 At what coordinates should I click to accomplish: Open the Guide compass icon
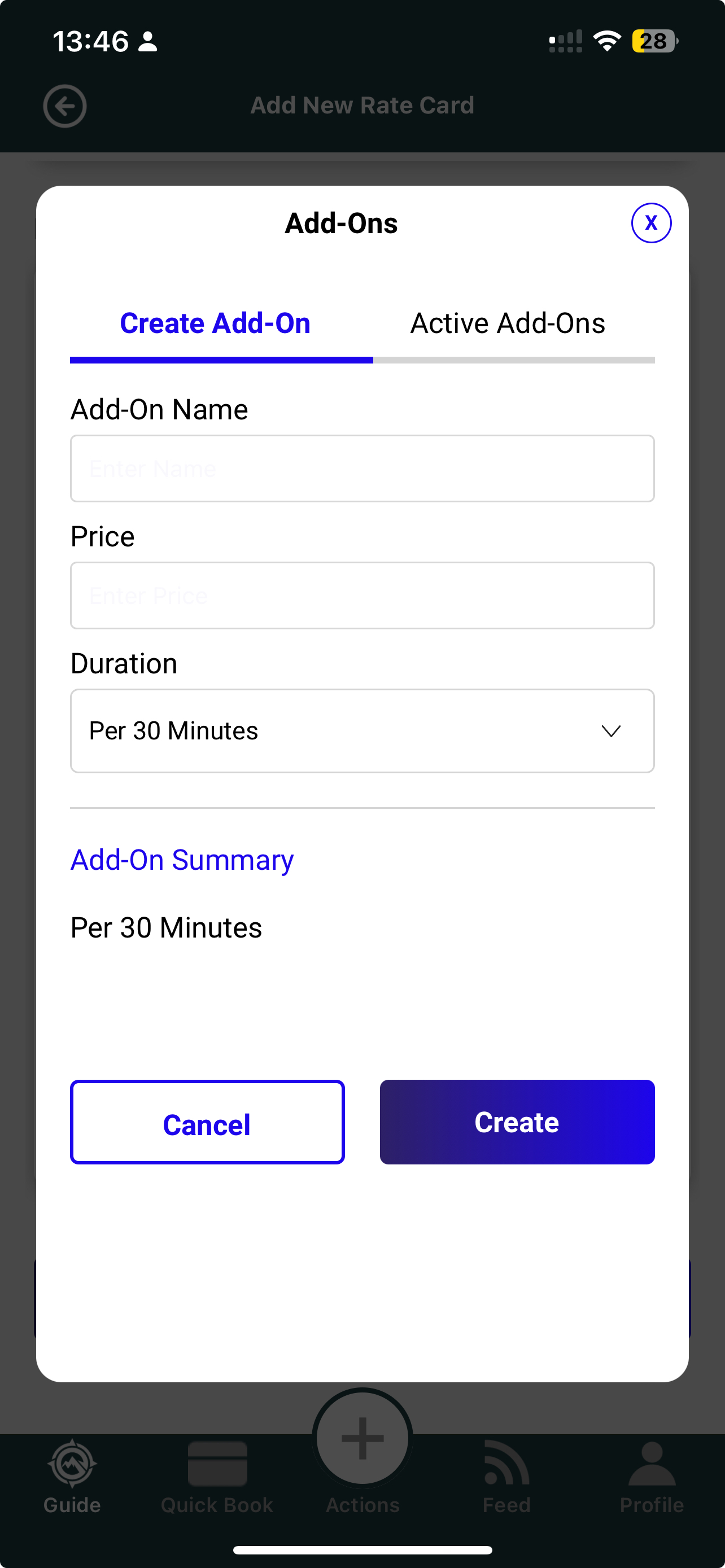72,1464
